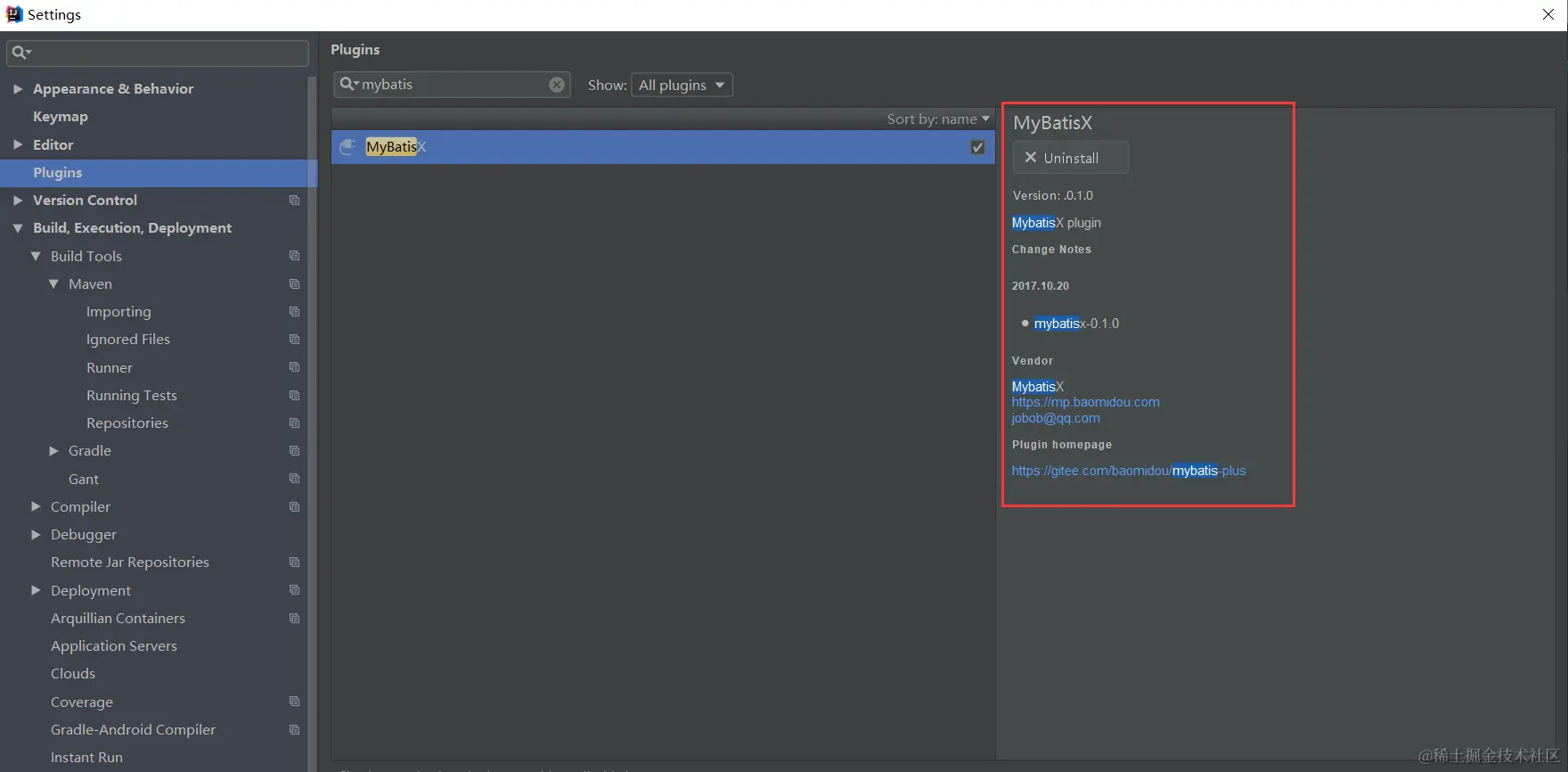
Task: Click project-level icon beside Deployment
Action: click(295, 590)
